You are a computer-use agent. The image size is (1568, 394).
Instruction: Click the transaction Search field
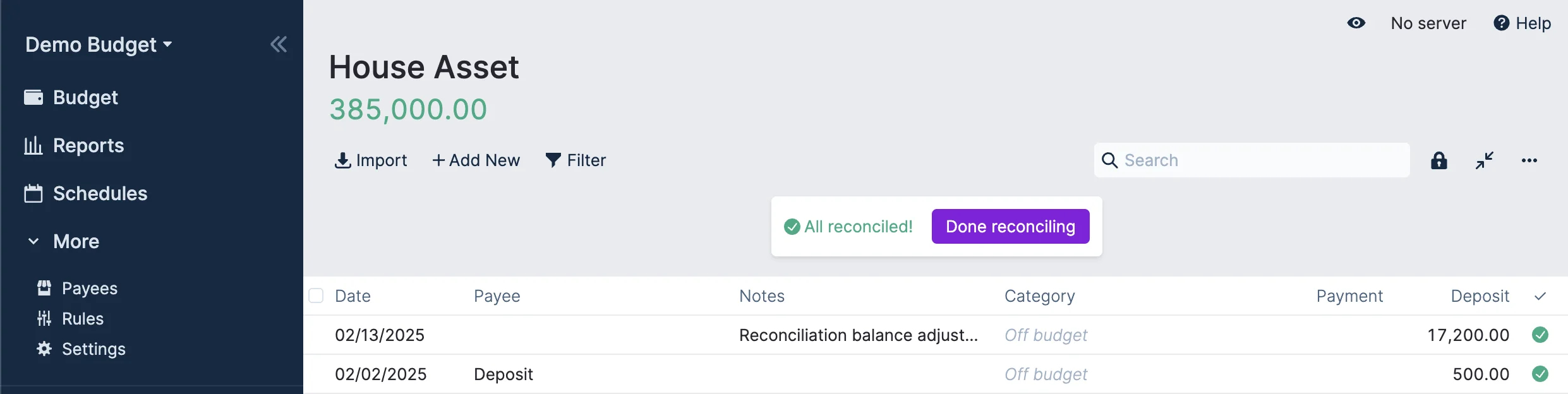click(x=1260, y=160)
